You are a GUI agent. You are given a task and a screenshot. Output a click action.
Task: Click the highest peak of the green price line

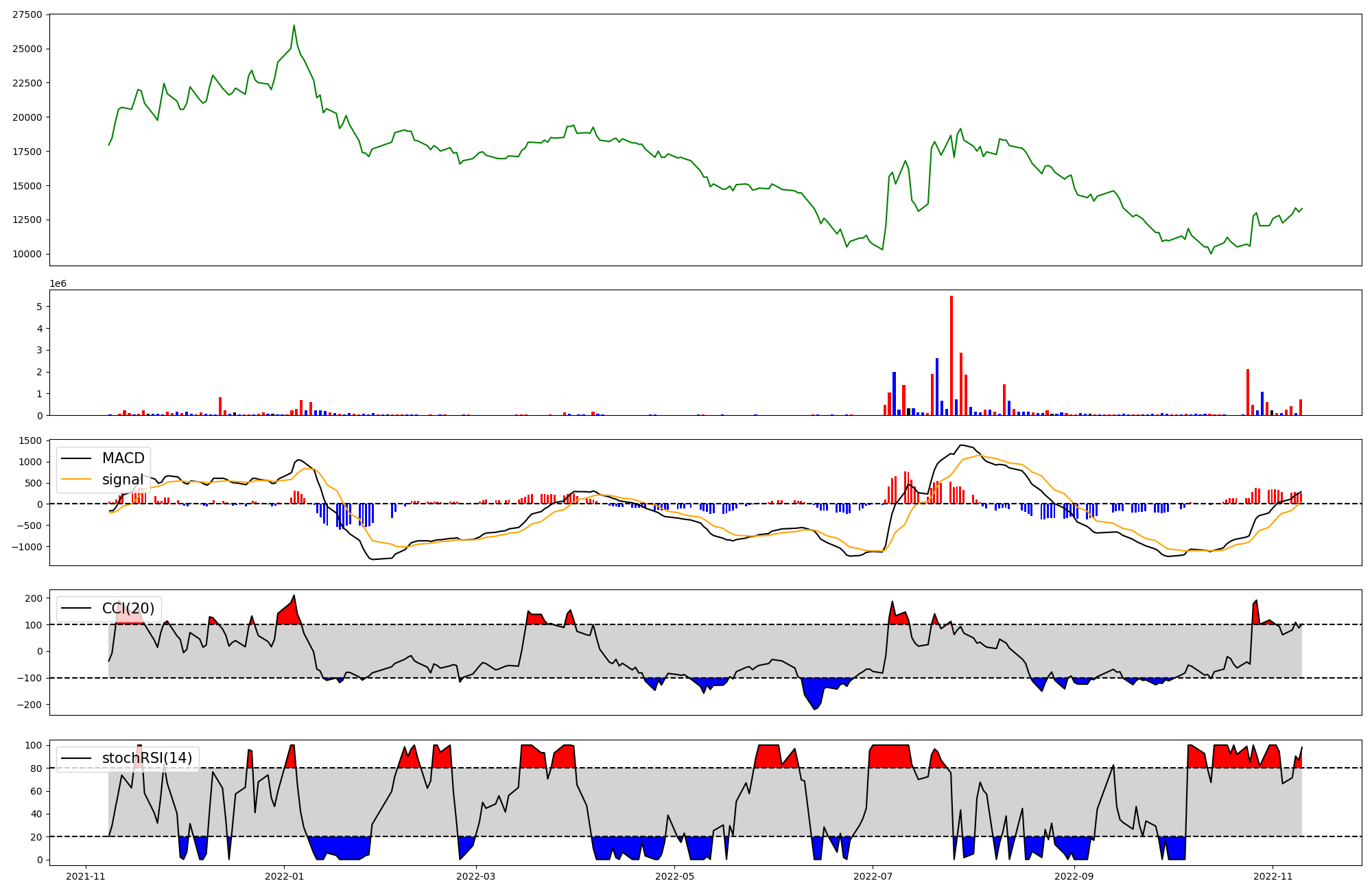click(294, 26)
